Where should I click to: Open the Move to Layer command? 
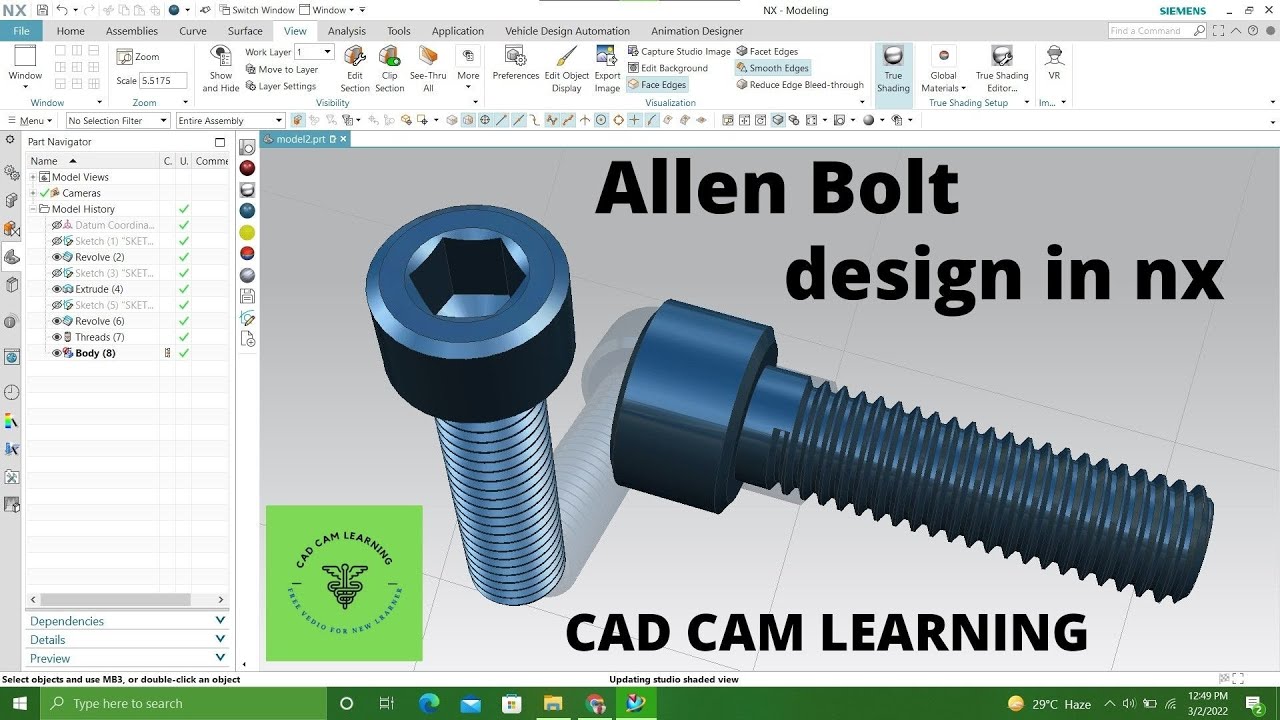click(x=282, y=69)
